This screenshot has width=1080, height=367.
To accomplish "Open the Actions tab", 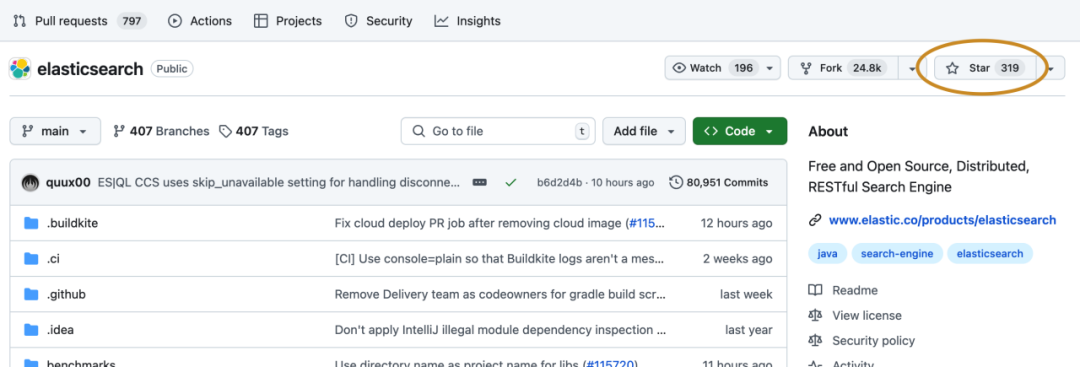I will click(x=200, y=21).
